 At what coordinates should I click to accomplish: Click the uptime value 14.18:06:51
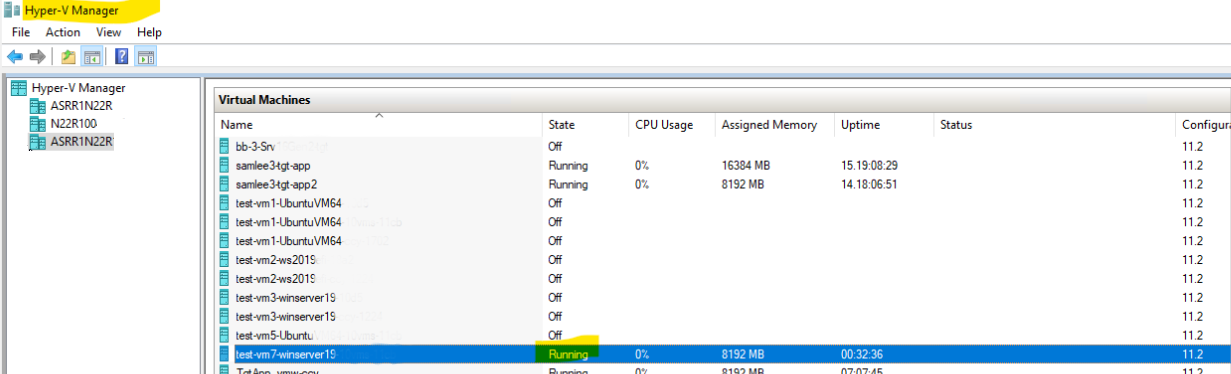869,184
